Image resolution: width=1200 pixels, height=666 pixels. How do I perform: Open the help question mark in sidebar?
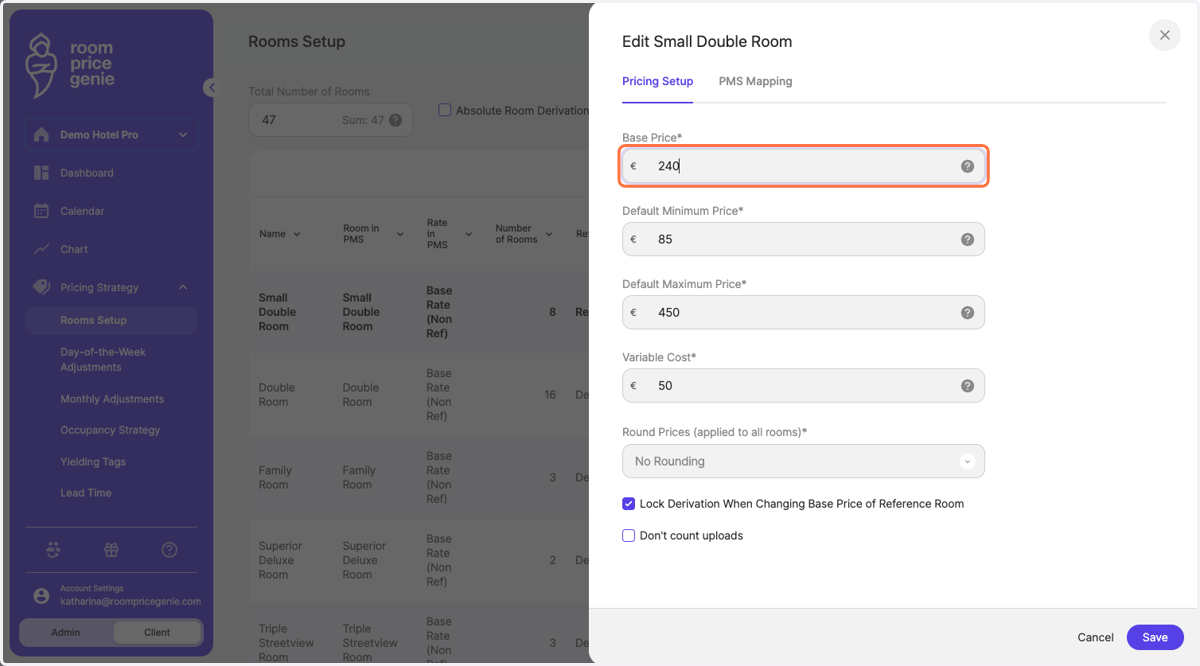pyautogui.click(x=170, y=550)
